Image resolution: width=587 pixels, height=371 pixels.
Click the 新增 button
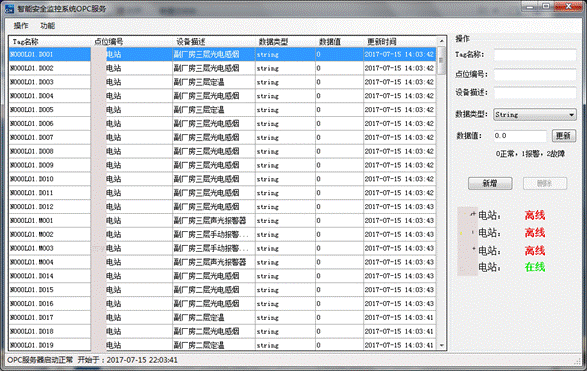point(490,183)
